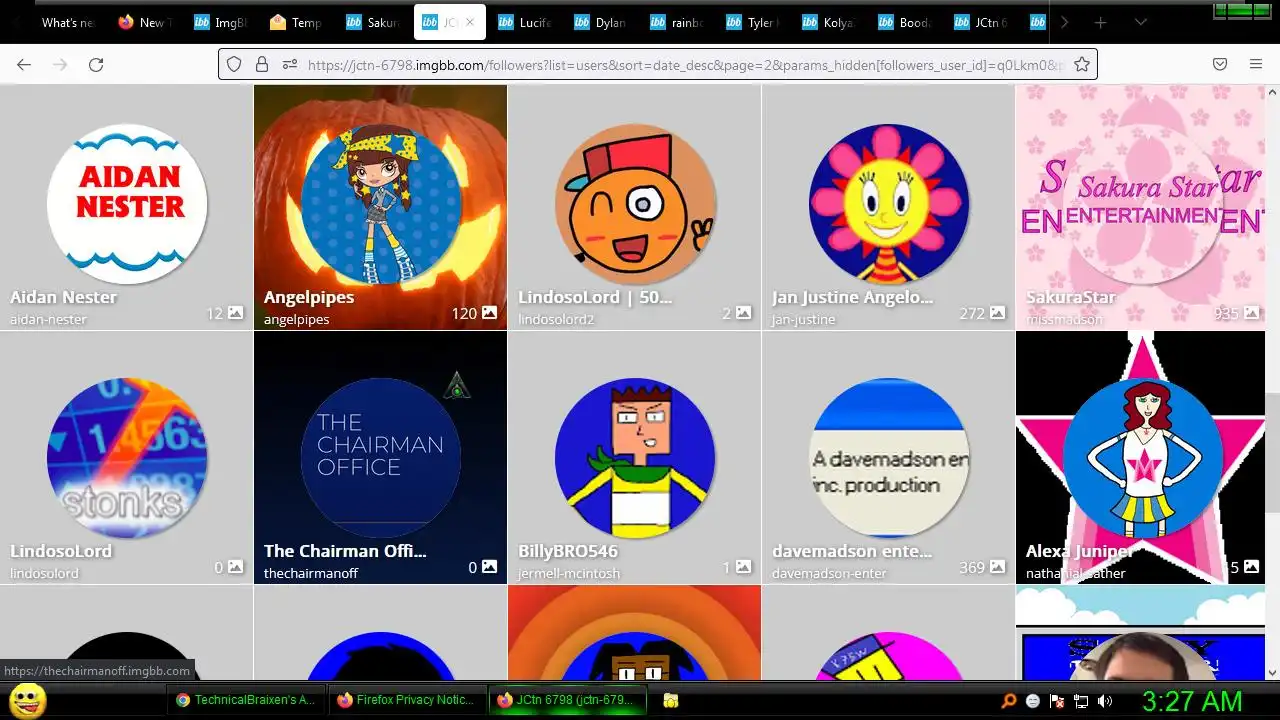Open BillyBRO546 cartoon avatar
Screen dimensions: 1280x720
click(635, 458)
